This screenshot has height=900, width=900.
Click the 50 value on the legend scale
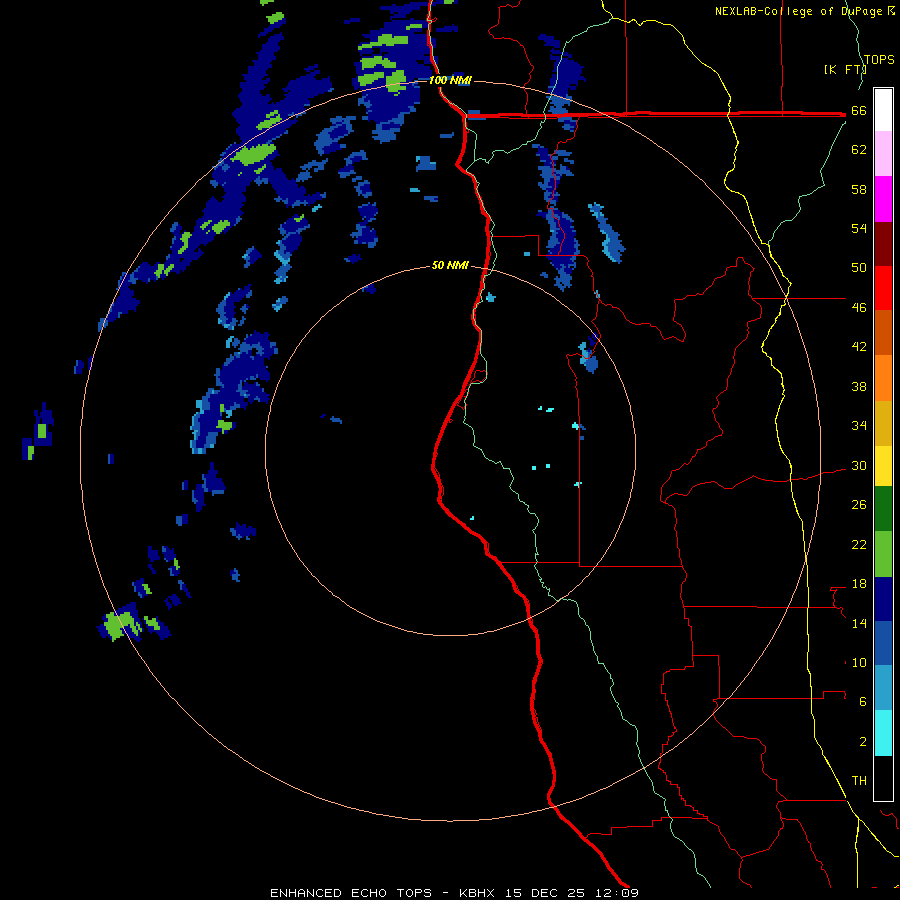[x=859, y=268]
